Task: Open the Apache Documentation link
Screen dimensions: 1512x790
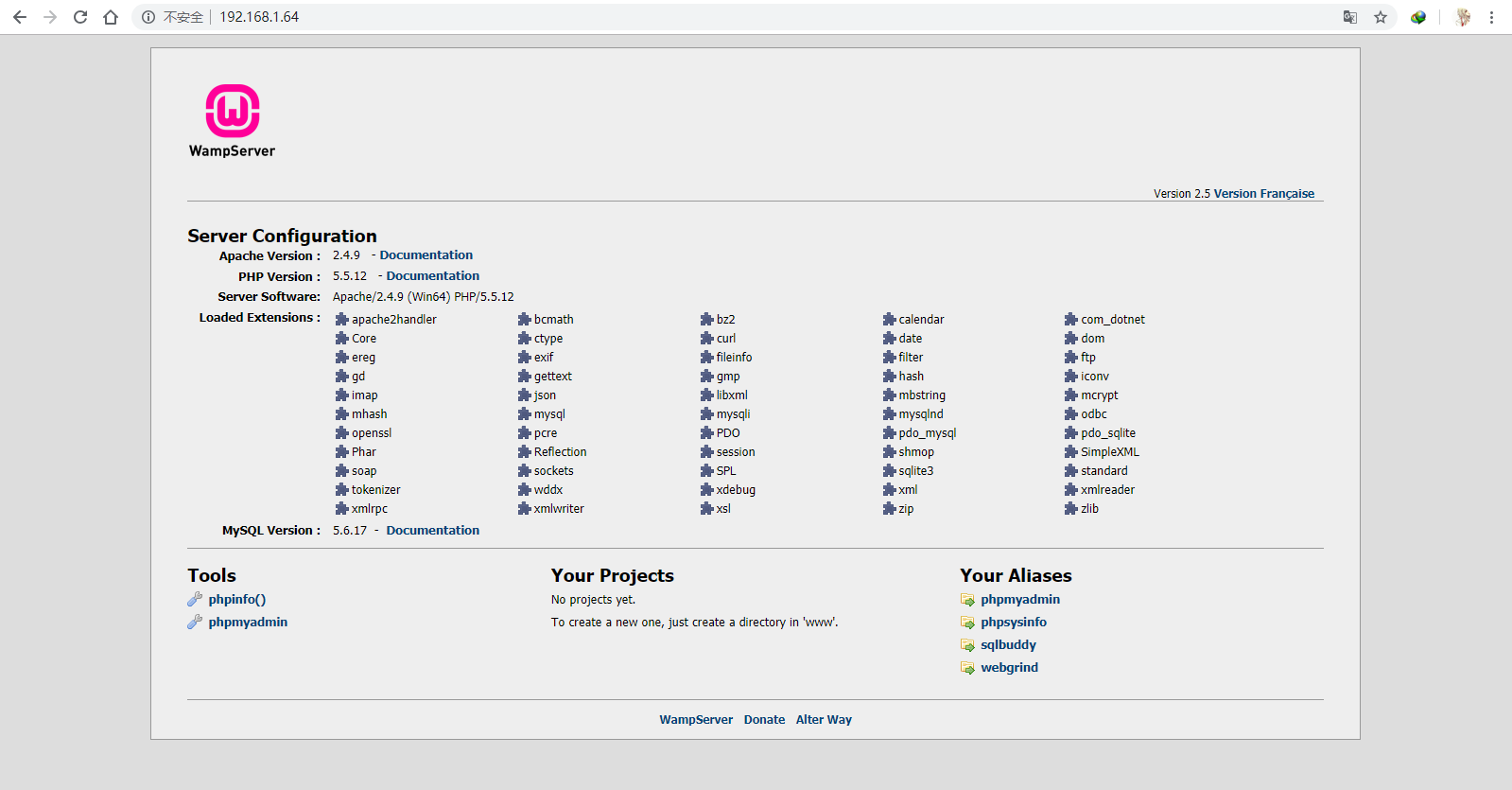Action: point(426,255)
